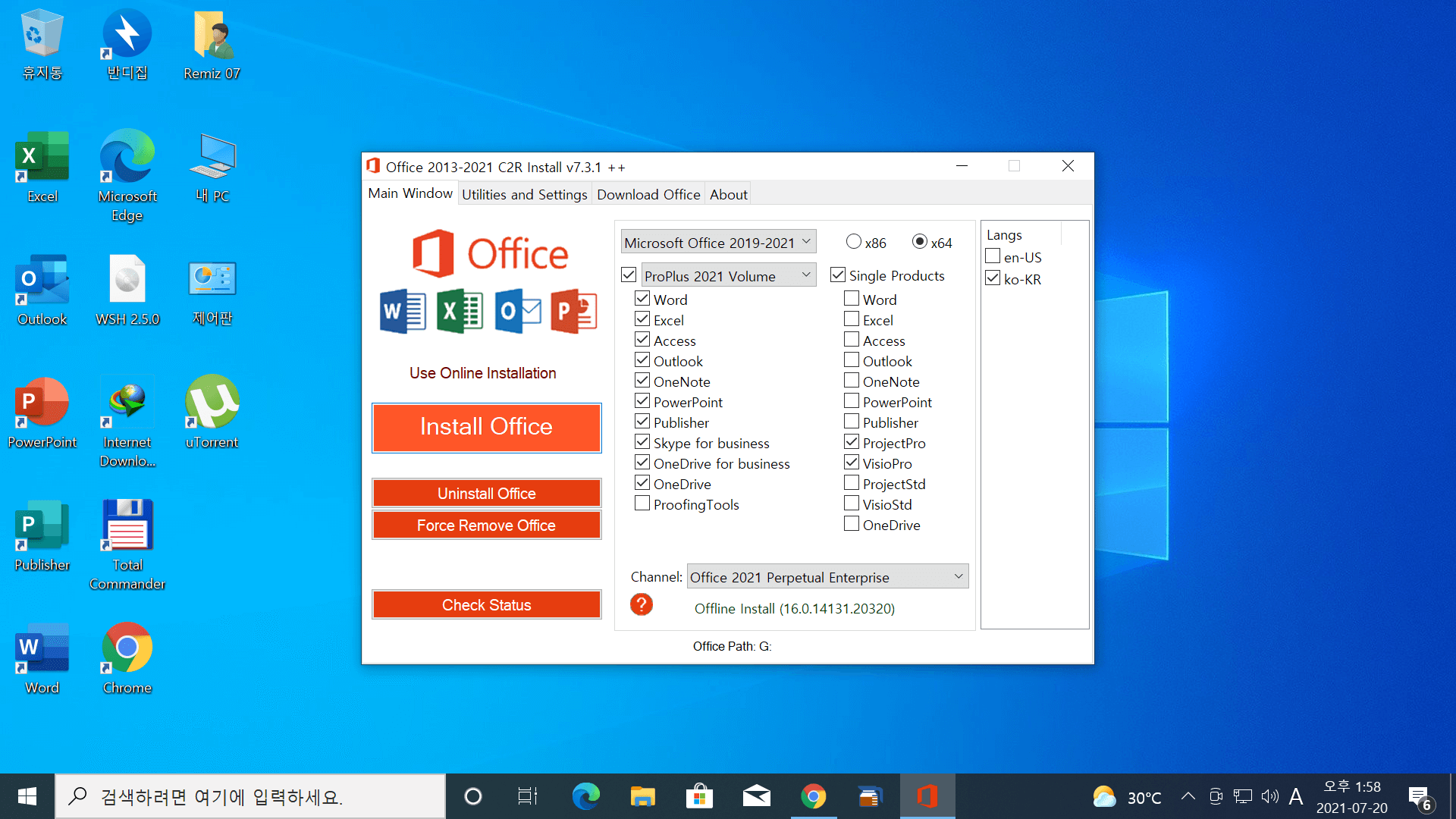1456x819 pixels.
Task: Open the Channel dropdown list
Action: click(827, 576)
